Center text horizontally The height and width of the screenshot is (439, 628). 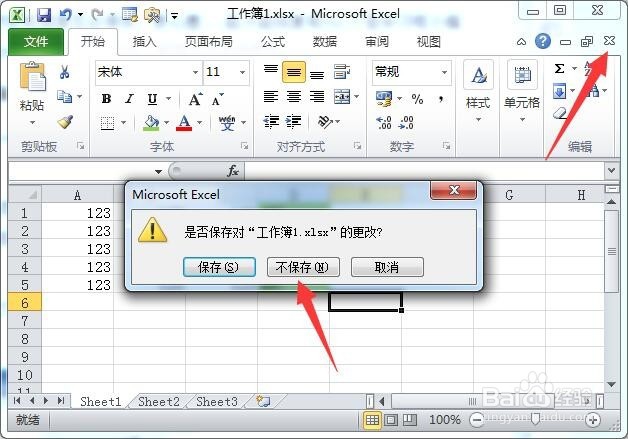pos(294,97)
